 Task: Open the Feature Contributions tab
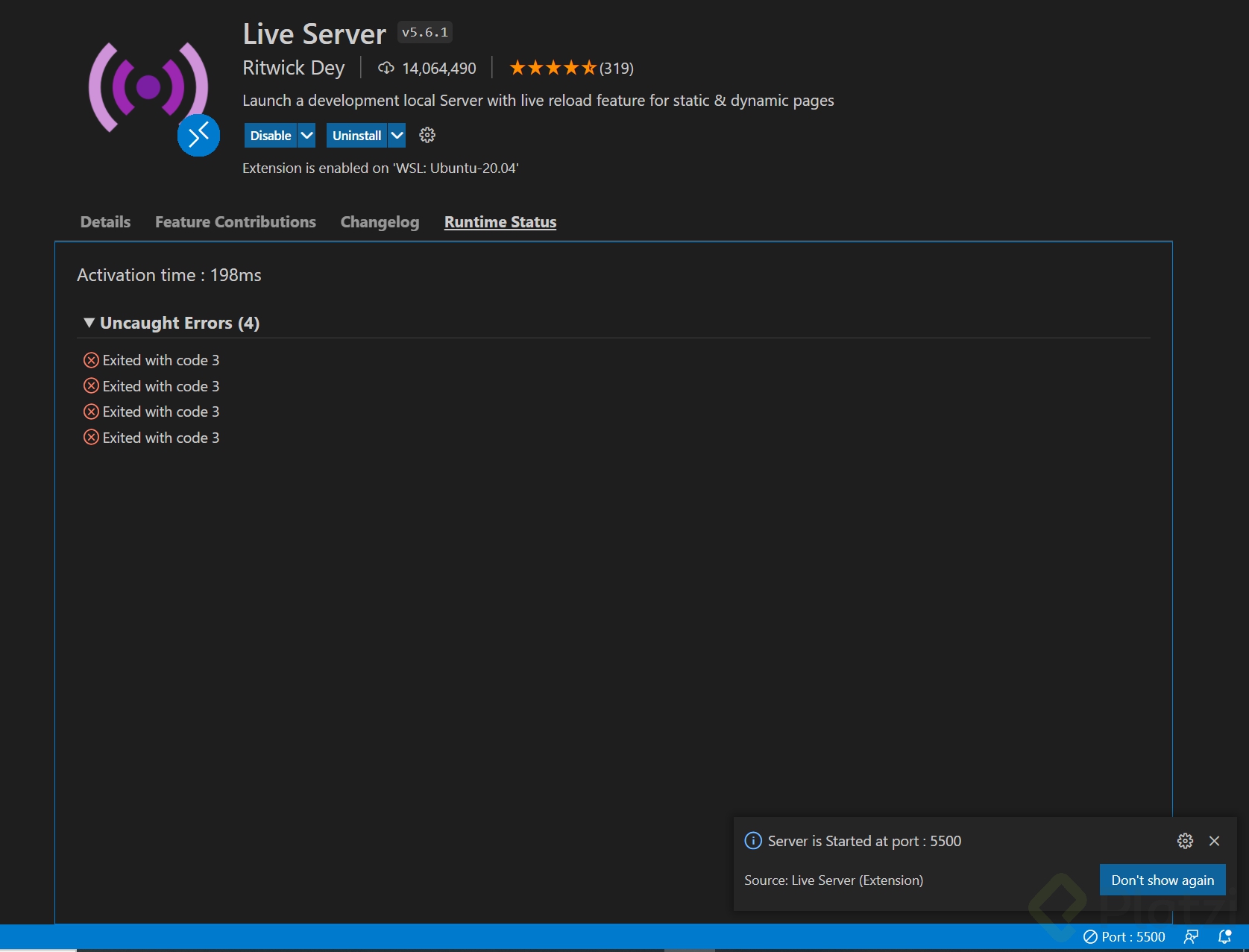[x=236, y=222]
